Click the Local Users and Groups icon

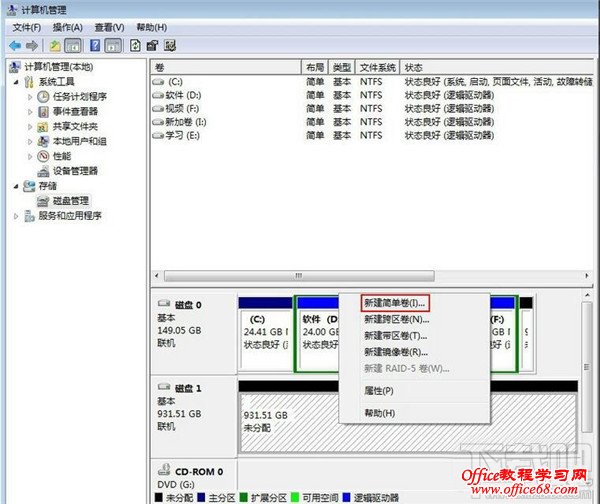43,141
